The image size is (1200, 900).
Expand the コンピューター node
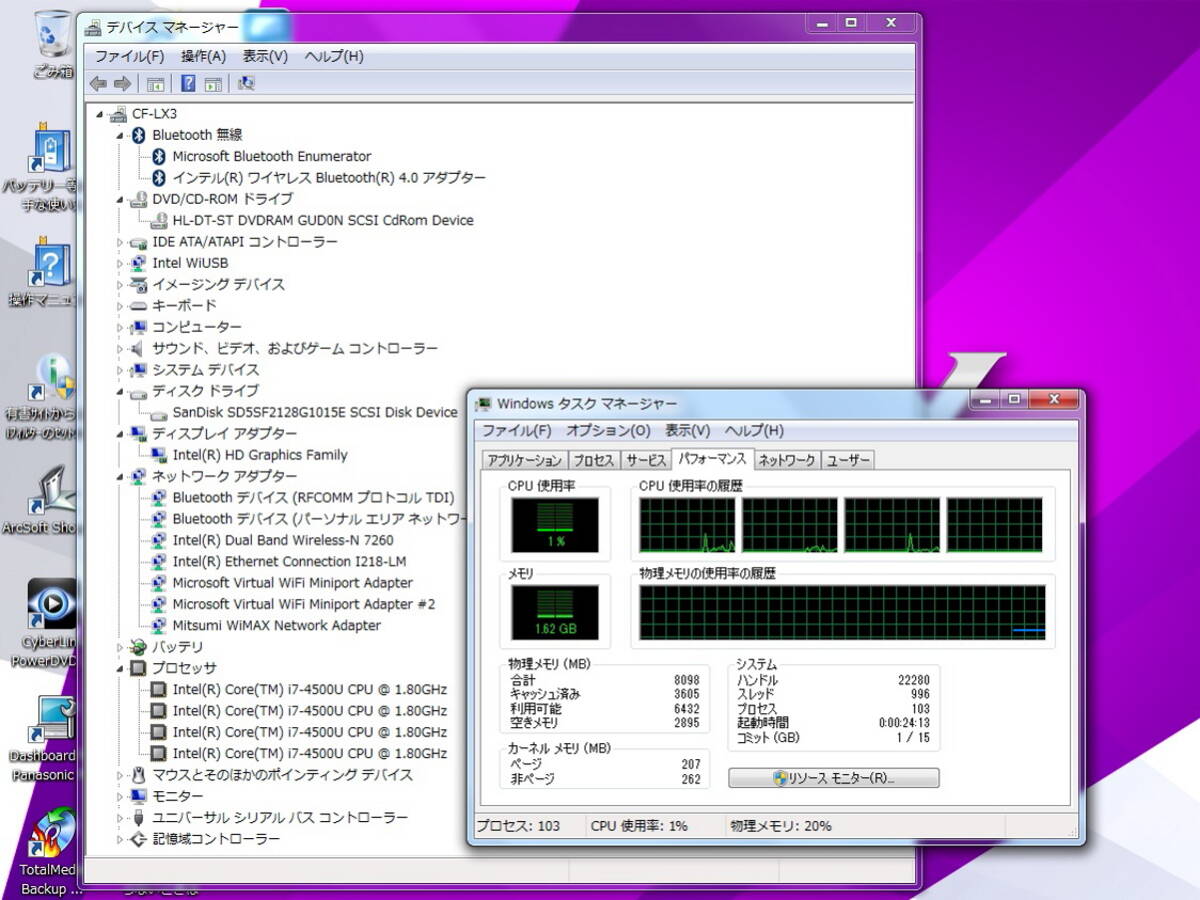(x=120, y=327)
